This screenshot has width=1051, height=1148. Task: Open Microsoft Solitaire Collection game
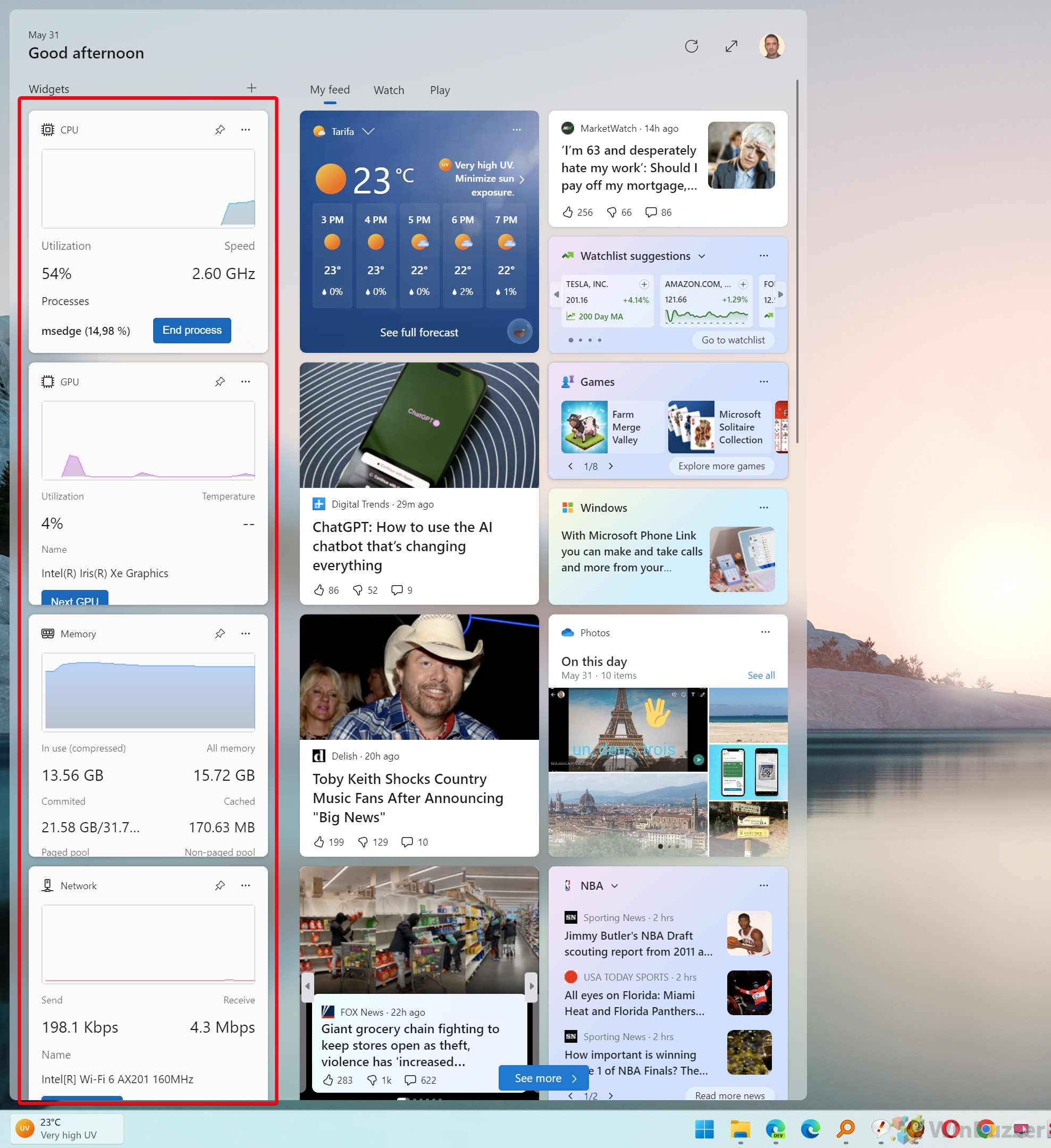pyautogui.click(x=719, y=427)
